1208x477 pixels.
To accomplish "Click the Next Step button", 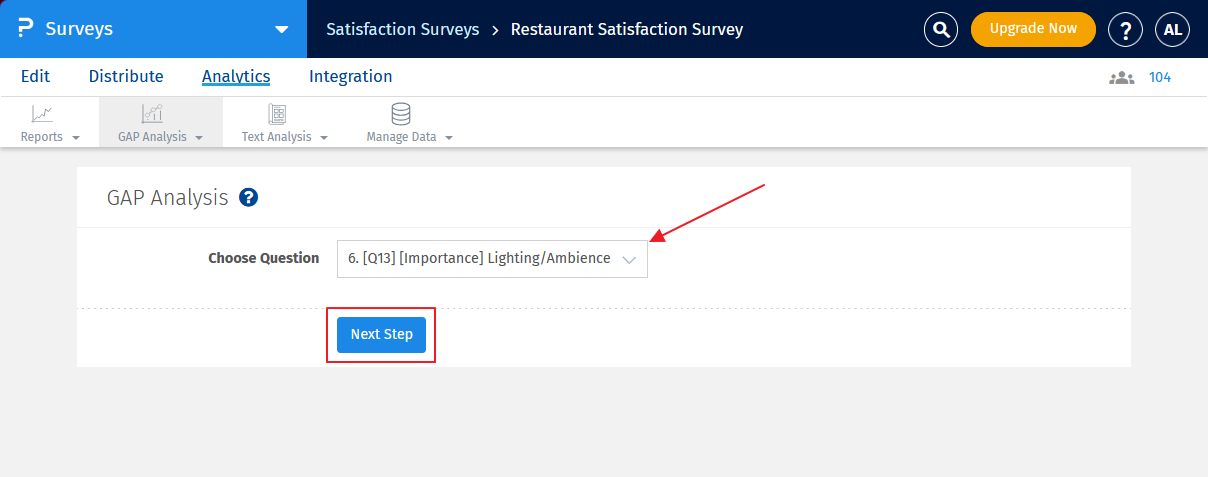I will point(381,335).
